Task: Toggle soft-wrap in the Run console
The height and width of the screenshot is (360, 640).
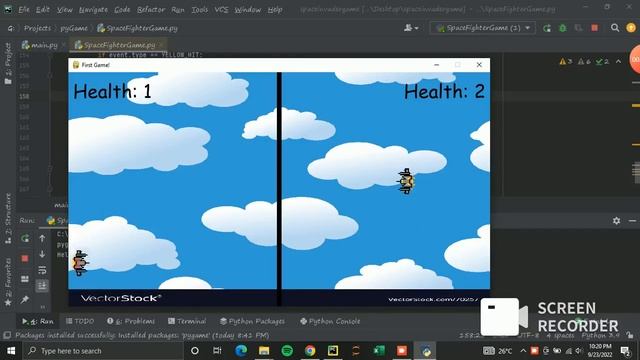Action: pyautogui.click(x=42, y=270)
